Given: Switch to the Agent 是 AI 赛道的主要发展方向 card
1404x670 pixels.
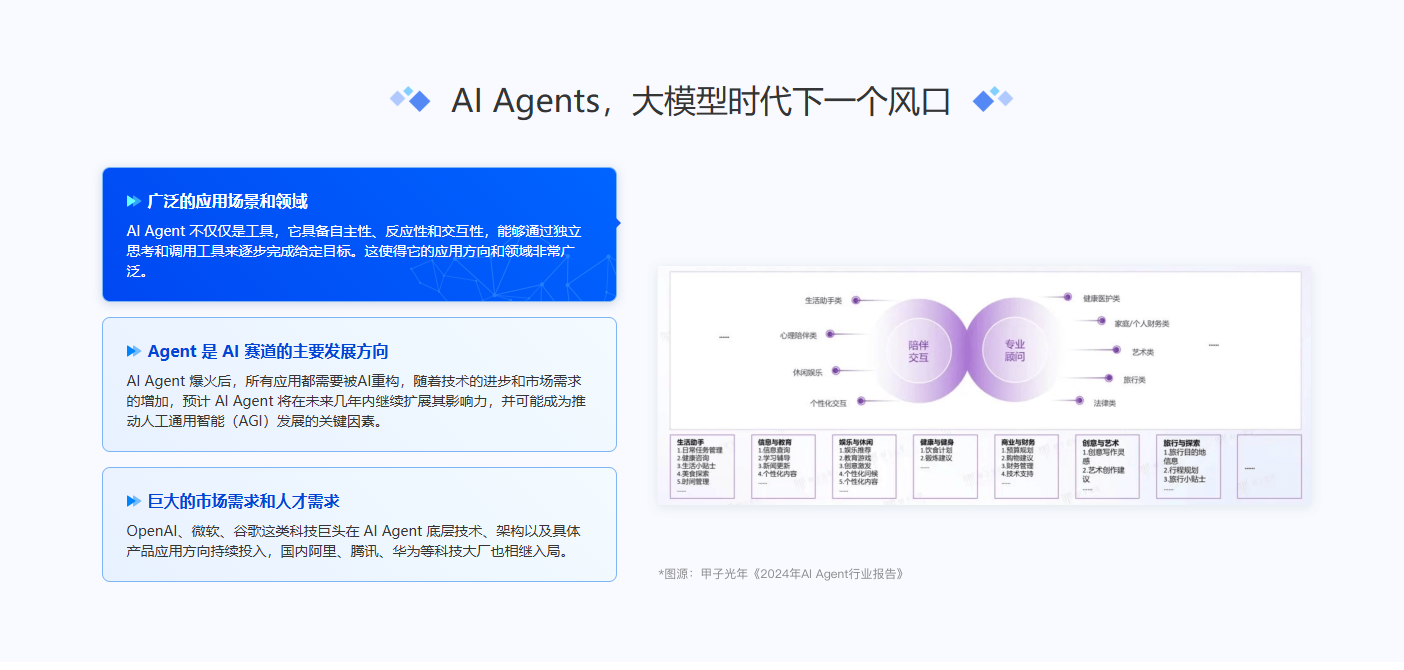Looking at the screenshot, I should 359,384.
